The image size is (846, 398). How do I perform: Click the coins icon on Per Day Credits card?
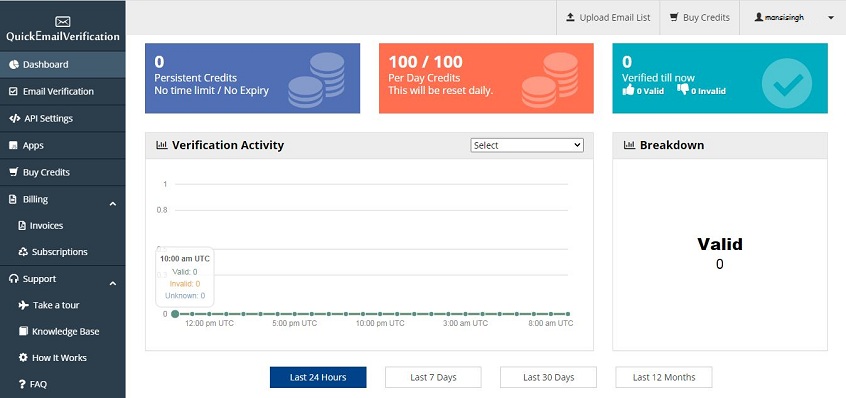click(550, 80)
